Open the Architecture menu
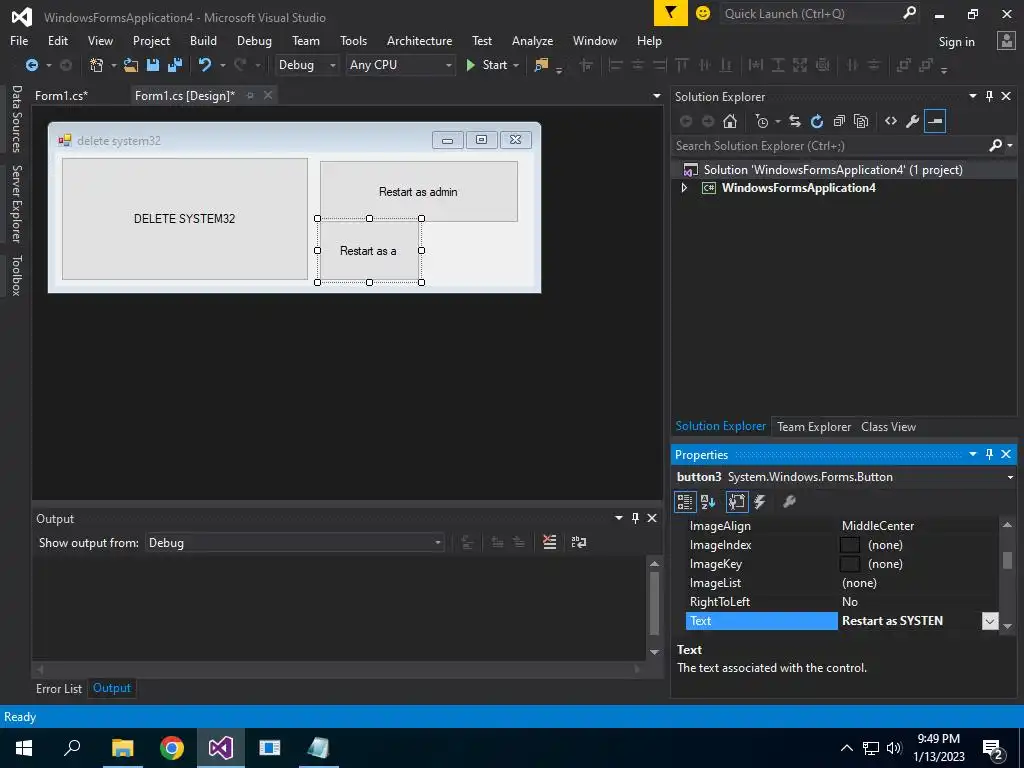This screenshot has height=768, width=1024. 419,40
